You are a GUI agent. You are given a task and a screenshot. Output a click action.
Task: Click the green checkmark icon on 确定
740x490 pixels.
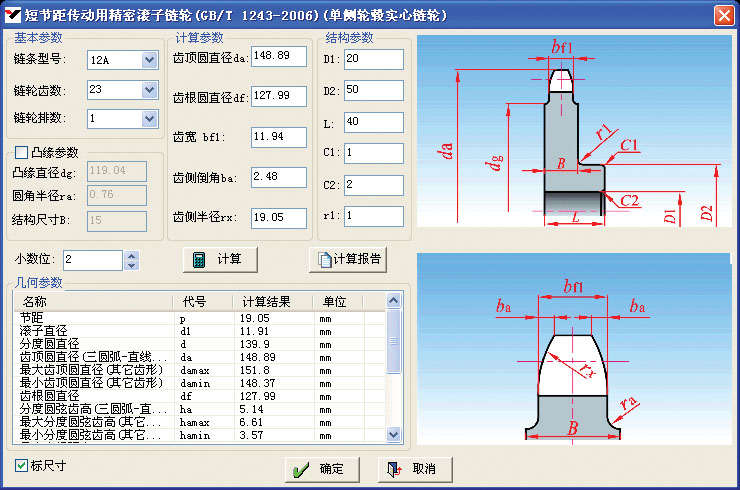(x=298, y=469)
